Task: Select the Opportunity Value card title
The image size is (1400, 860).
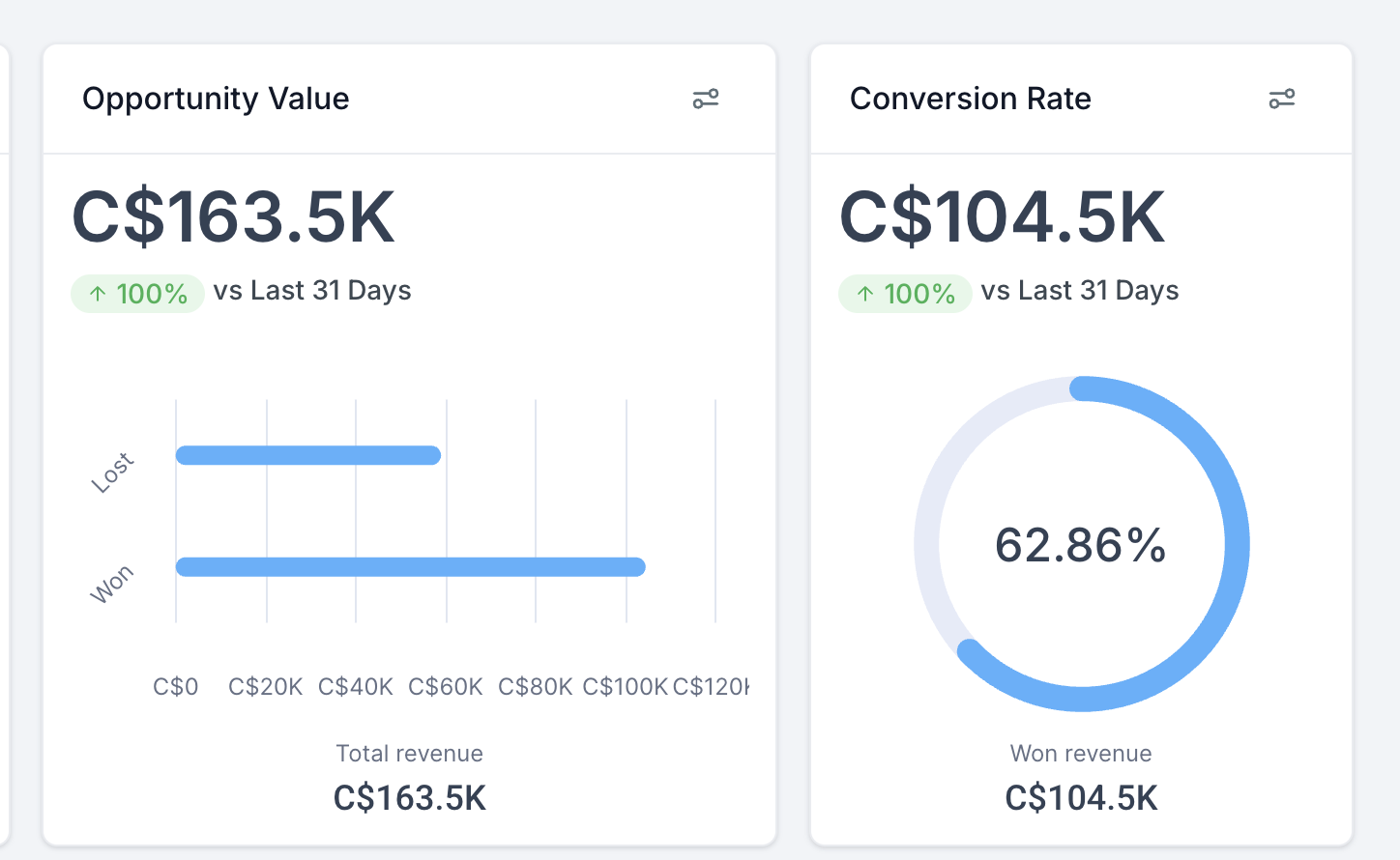Action: point(216,98)
